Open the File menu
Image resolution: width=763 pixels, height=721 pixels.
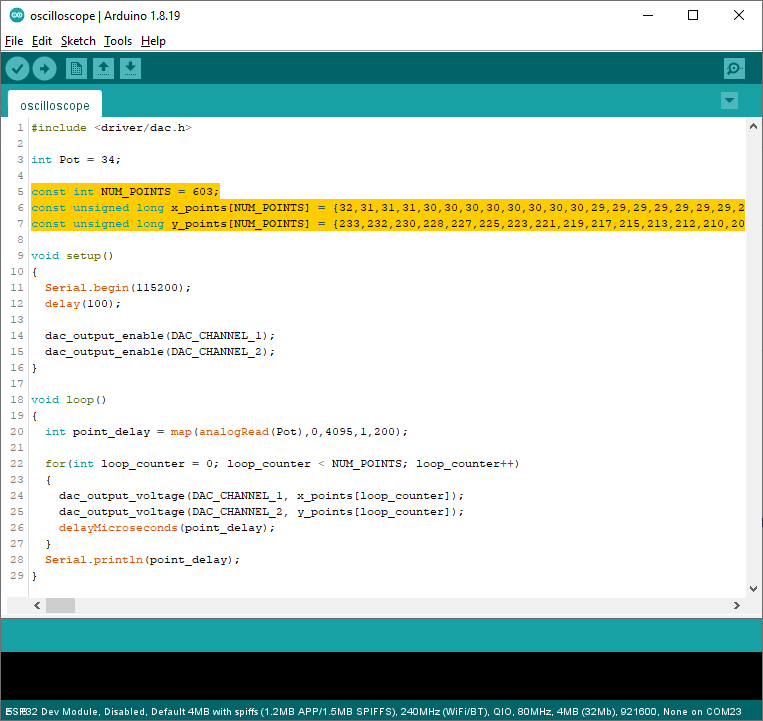coord(14,41)
